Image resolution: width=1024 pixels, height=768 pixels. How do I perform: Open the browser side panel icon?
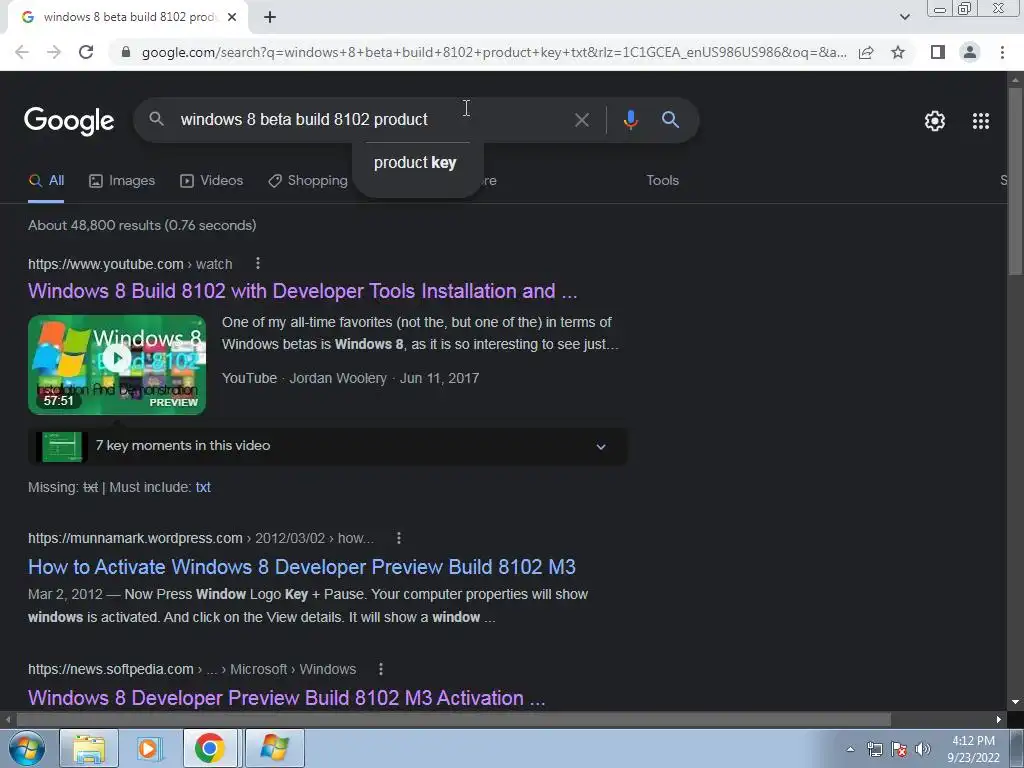pos(938,52)
